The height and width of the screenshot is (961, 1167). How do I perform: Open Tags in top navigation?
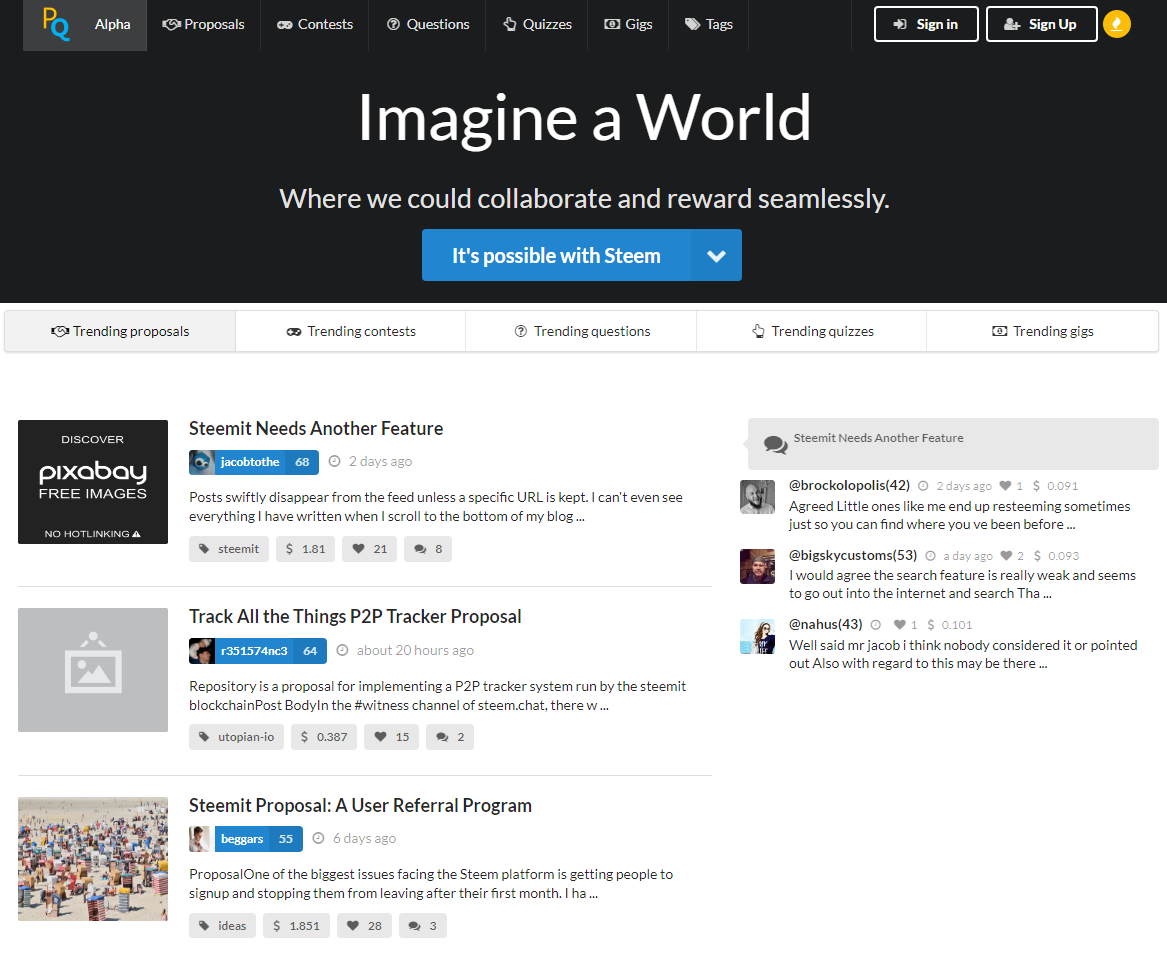(x=709, y=25)
